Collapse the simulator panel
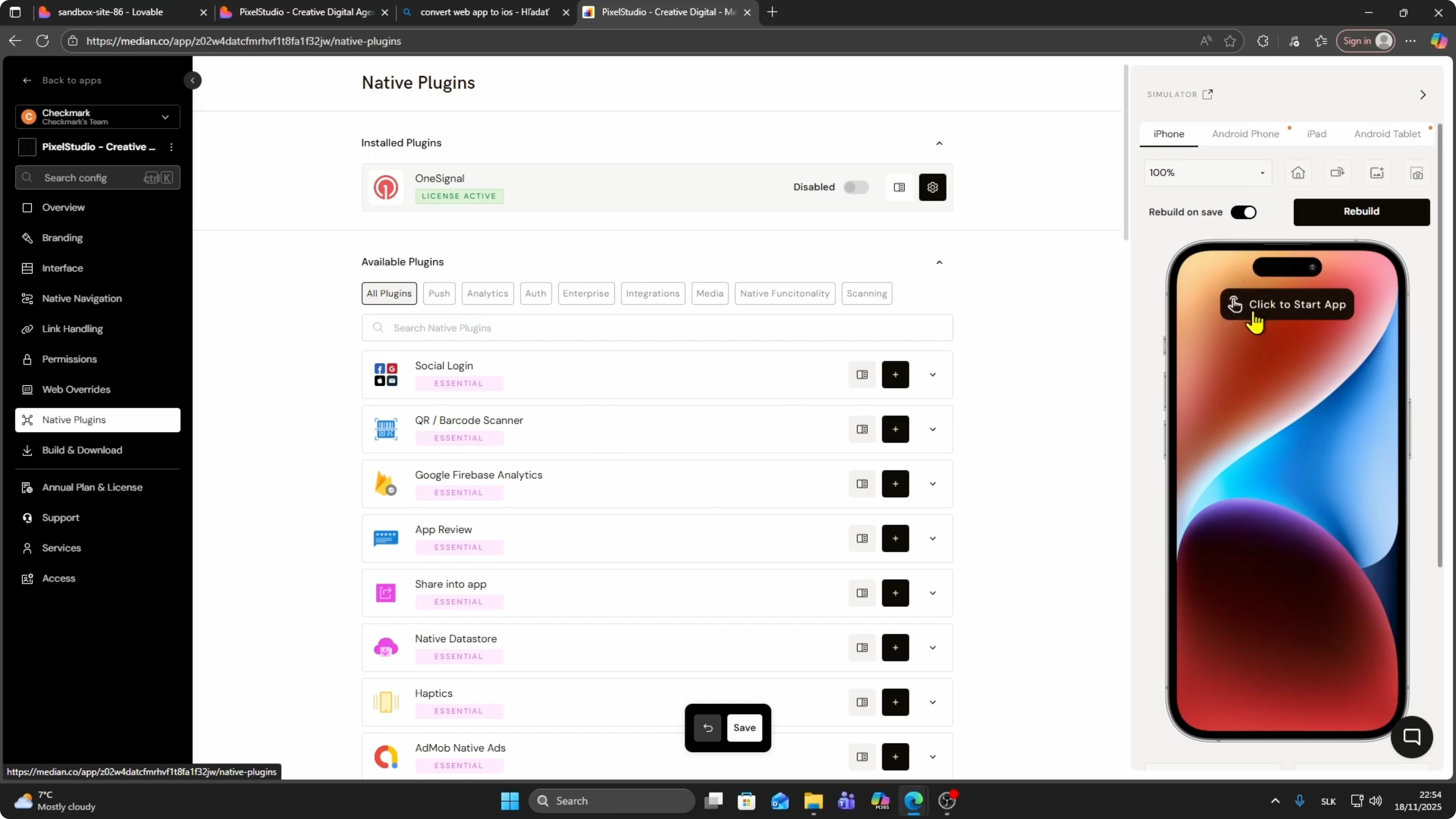Image resolution: width=1456 pixels, height=819 pixels. (x=1423, y=95)
